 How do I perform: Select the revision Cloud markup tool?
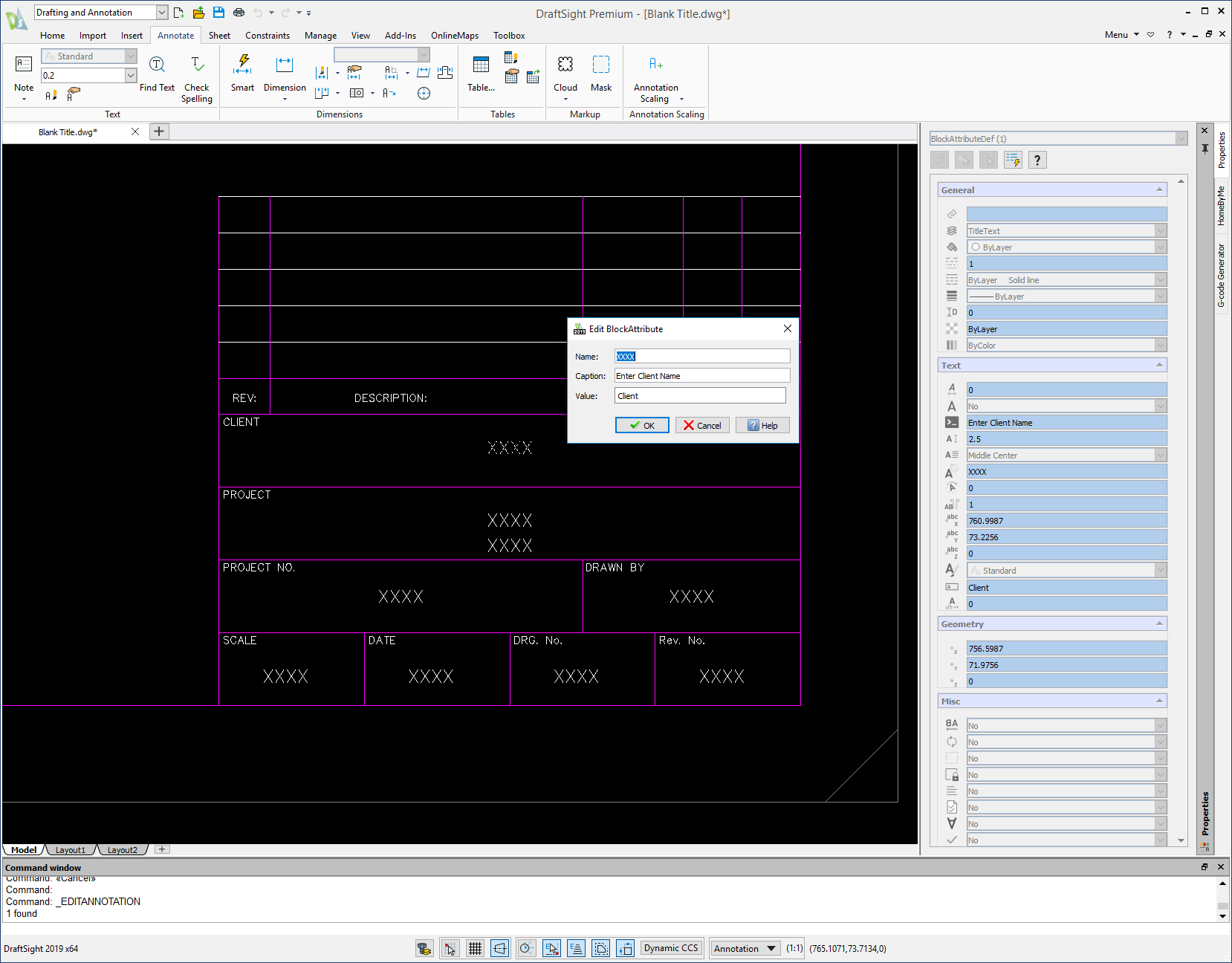(x=565, y=74)
